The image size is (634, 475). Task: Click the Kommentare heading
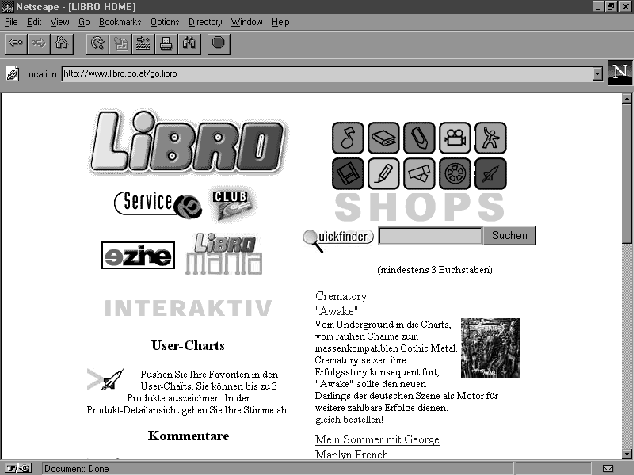coord(188,436)
